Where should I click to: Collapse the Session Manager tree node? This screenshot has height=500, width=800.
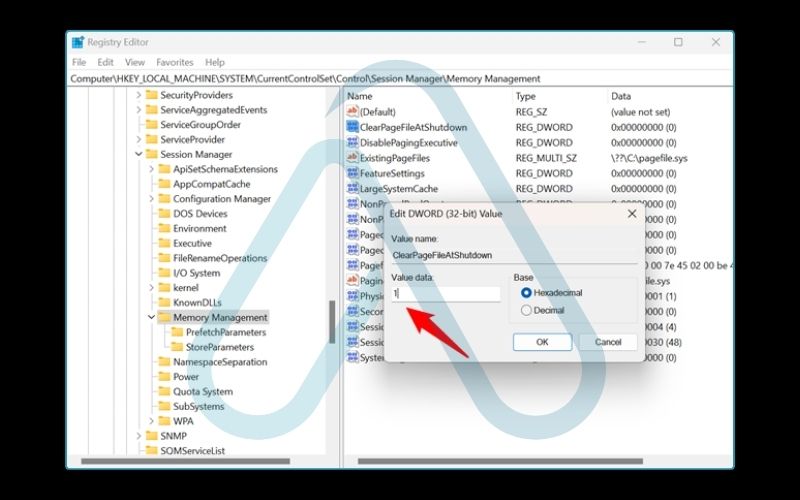coord(138,155)
